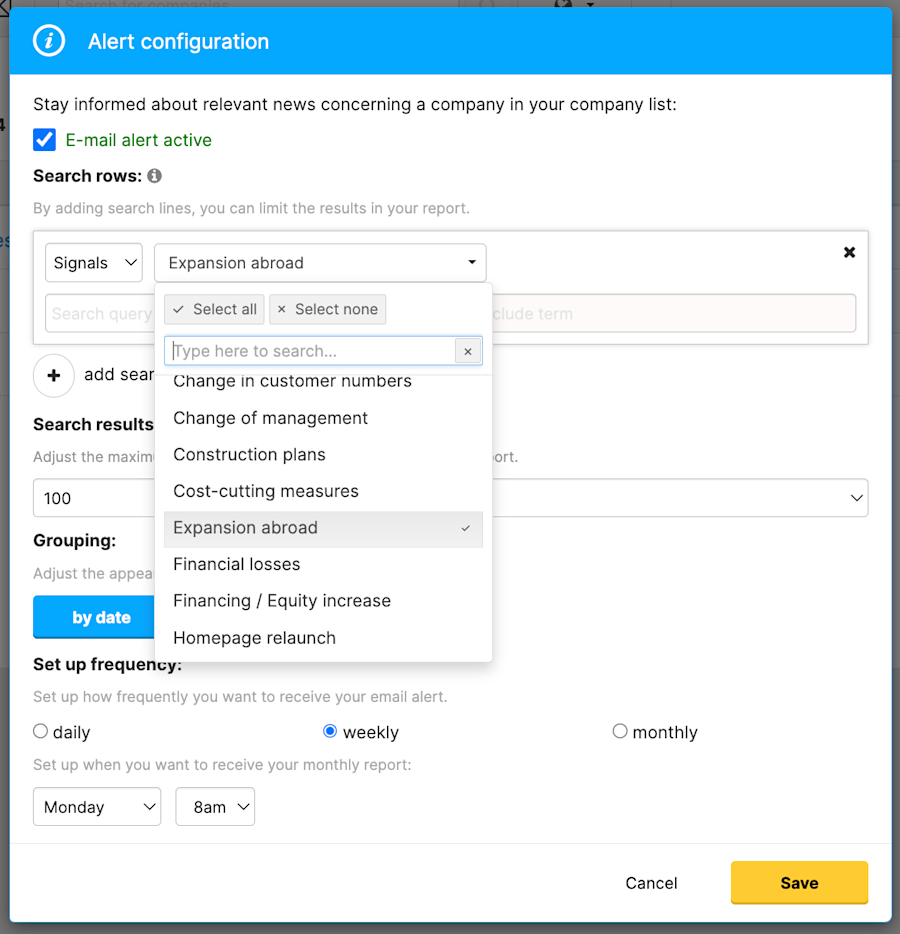This screenshot has width=900, height=934.
Task: Click the checkmark icon next to Expansion abroad
Action: point(465,527)
